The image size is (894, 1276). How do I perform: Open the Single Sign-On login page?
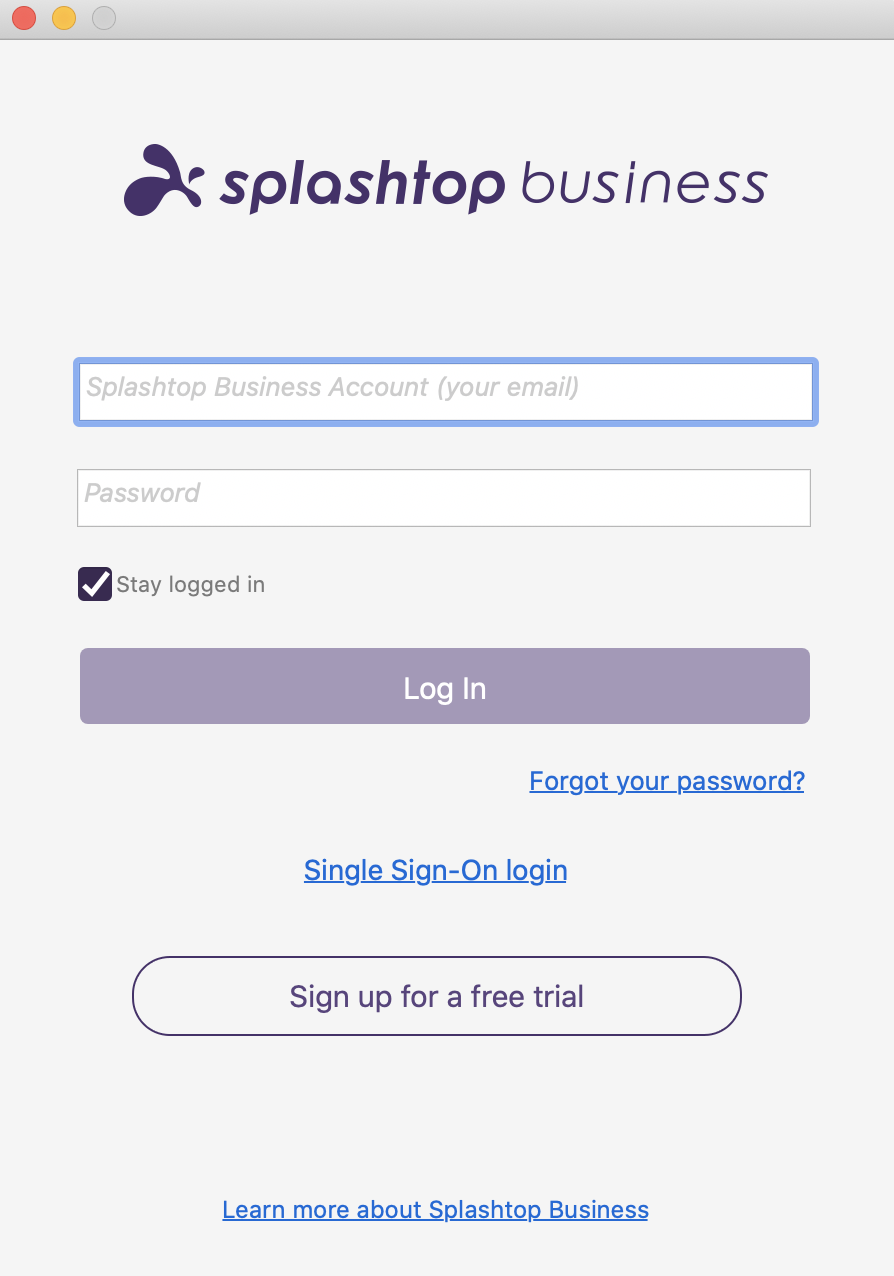tap(435, 870)
